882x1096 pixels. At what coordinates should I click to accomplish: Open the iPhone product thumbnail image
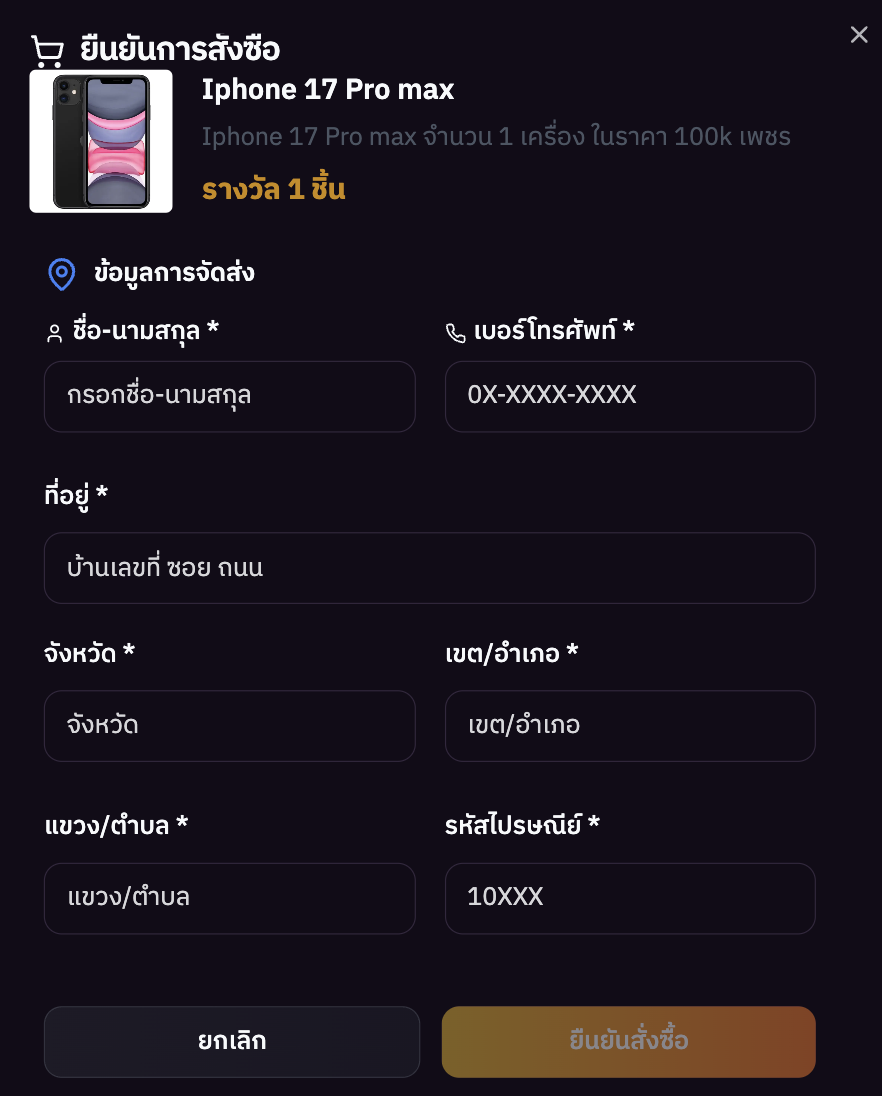(x=101, y=141)
